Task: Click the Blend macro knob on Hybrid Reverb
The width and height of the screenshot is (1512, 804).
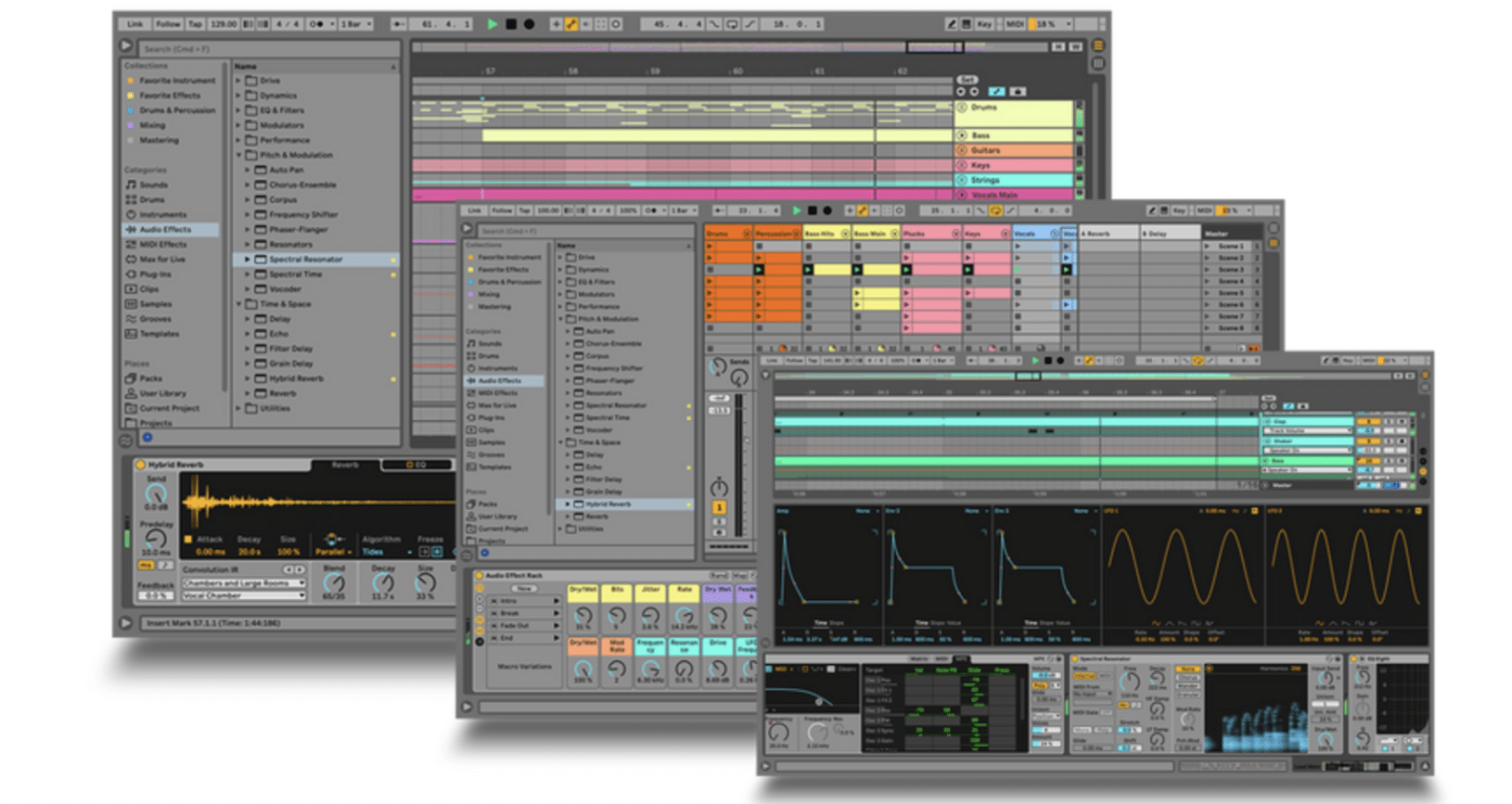Action: click(x=334, y=583)
